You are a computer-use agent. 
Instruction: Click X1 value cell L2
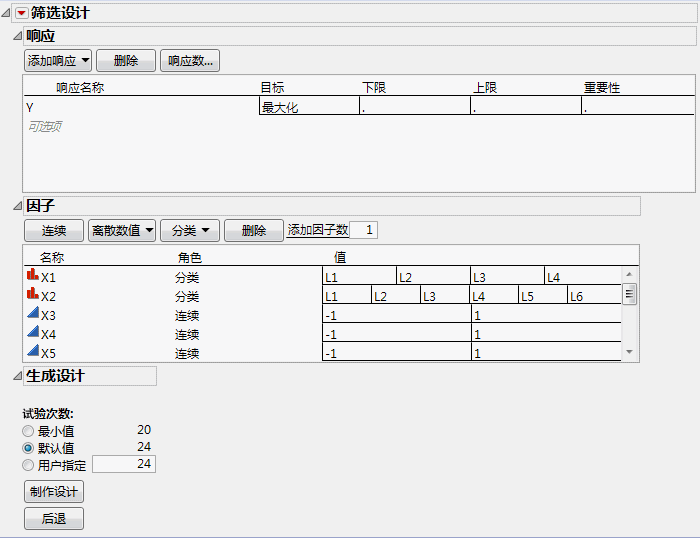(433, 276)
